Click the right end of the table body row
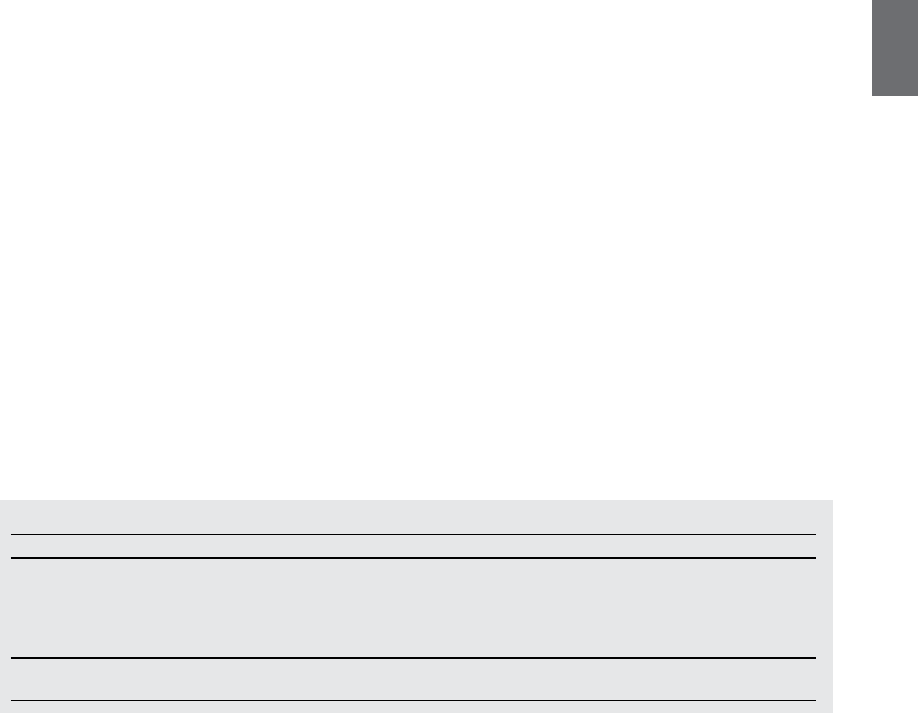 tap(792, 608)
